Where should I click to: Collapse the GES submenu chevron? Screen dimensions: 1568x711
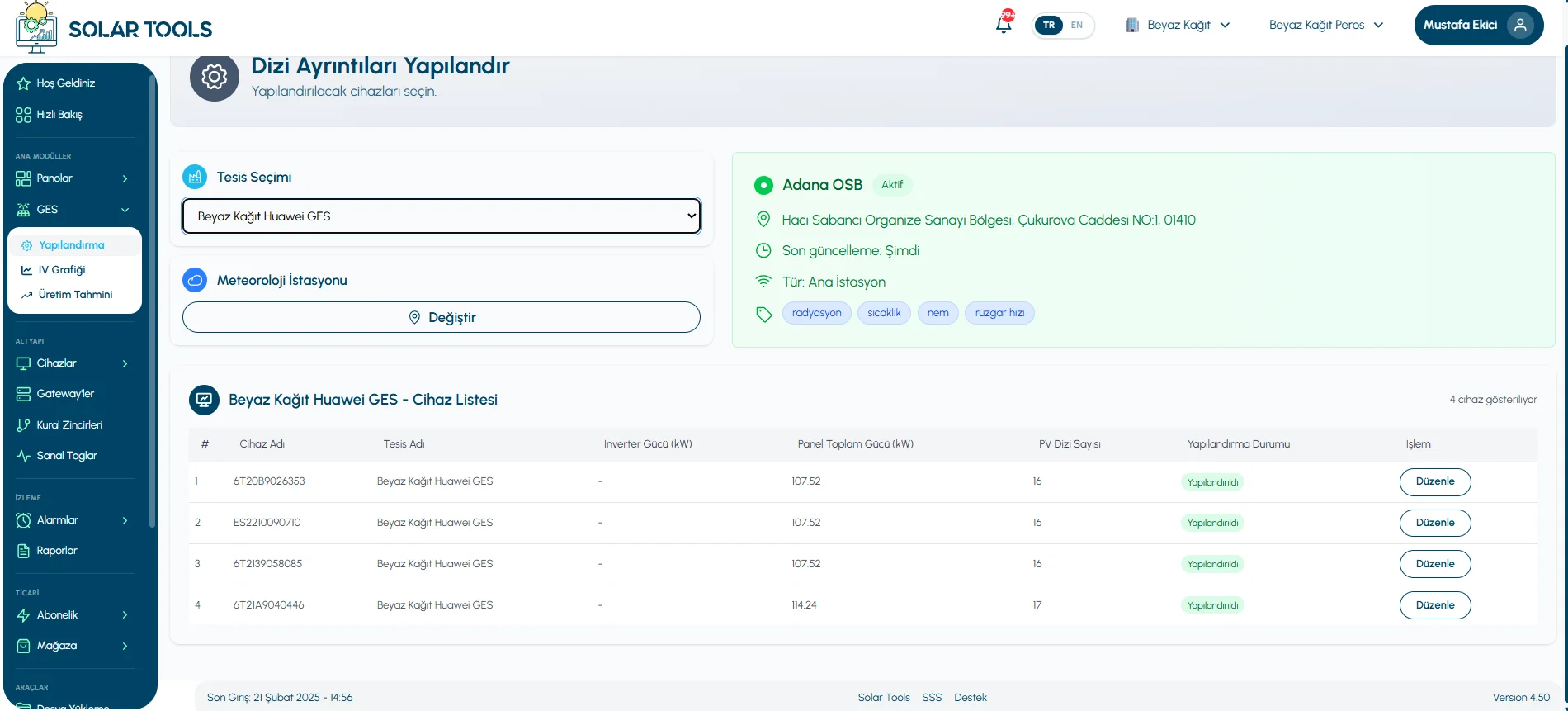125,210
